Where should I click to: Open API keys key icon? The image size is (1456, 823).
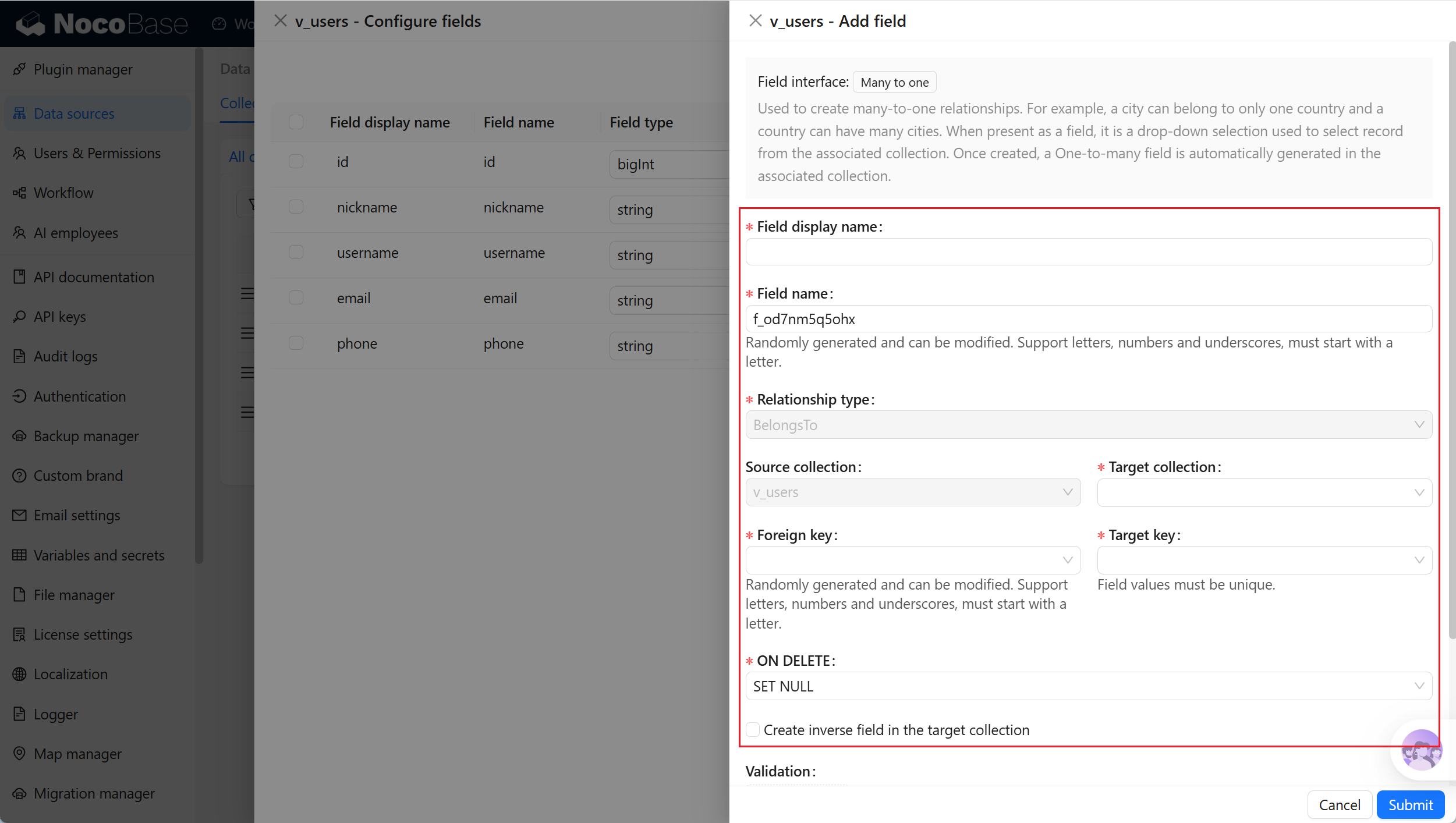point(19,317)
